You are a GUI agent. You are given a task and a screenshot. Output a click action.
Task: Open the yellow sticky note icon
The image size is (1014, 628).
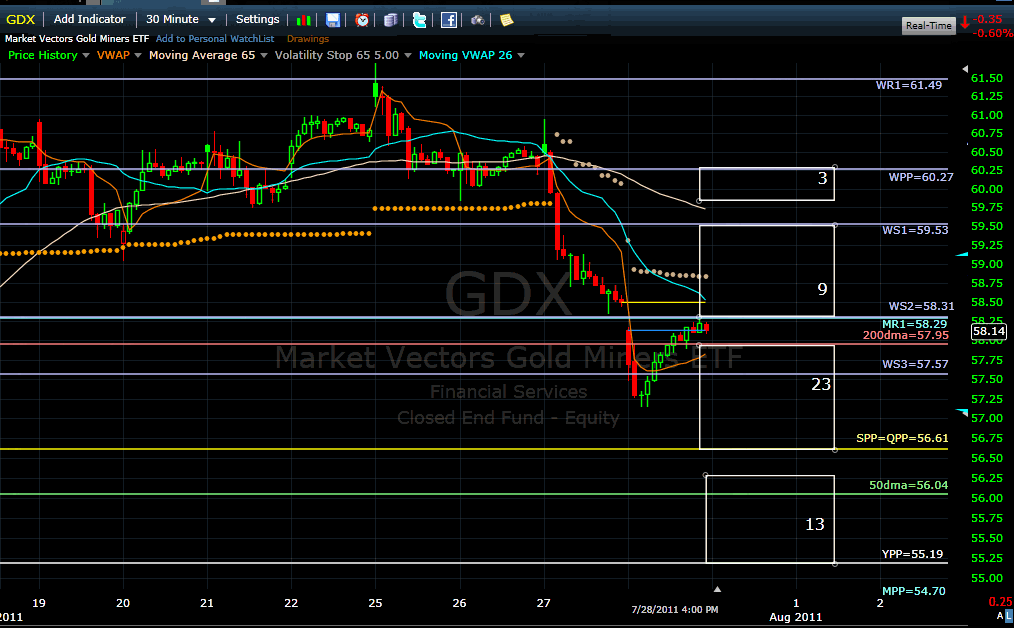coord(506,20)
